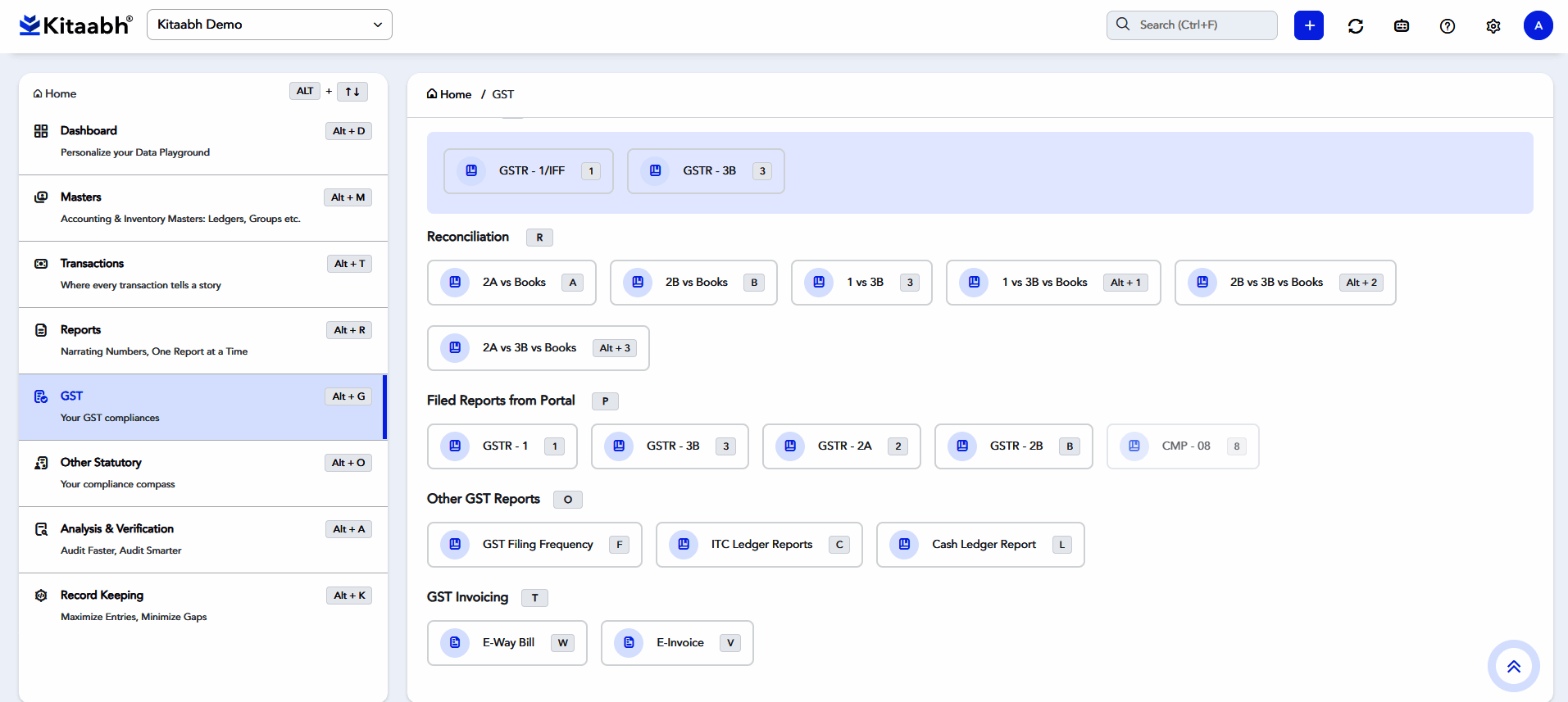Open the E-Way Bill option

tap(507, 643)
